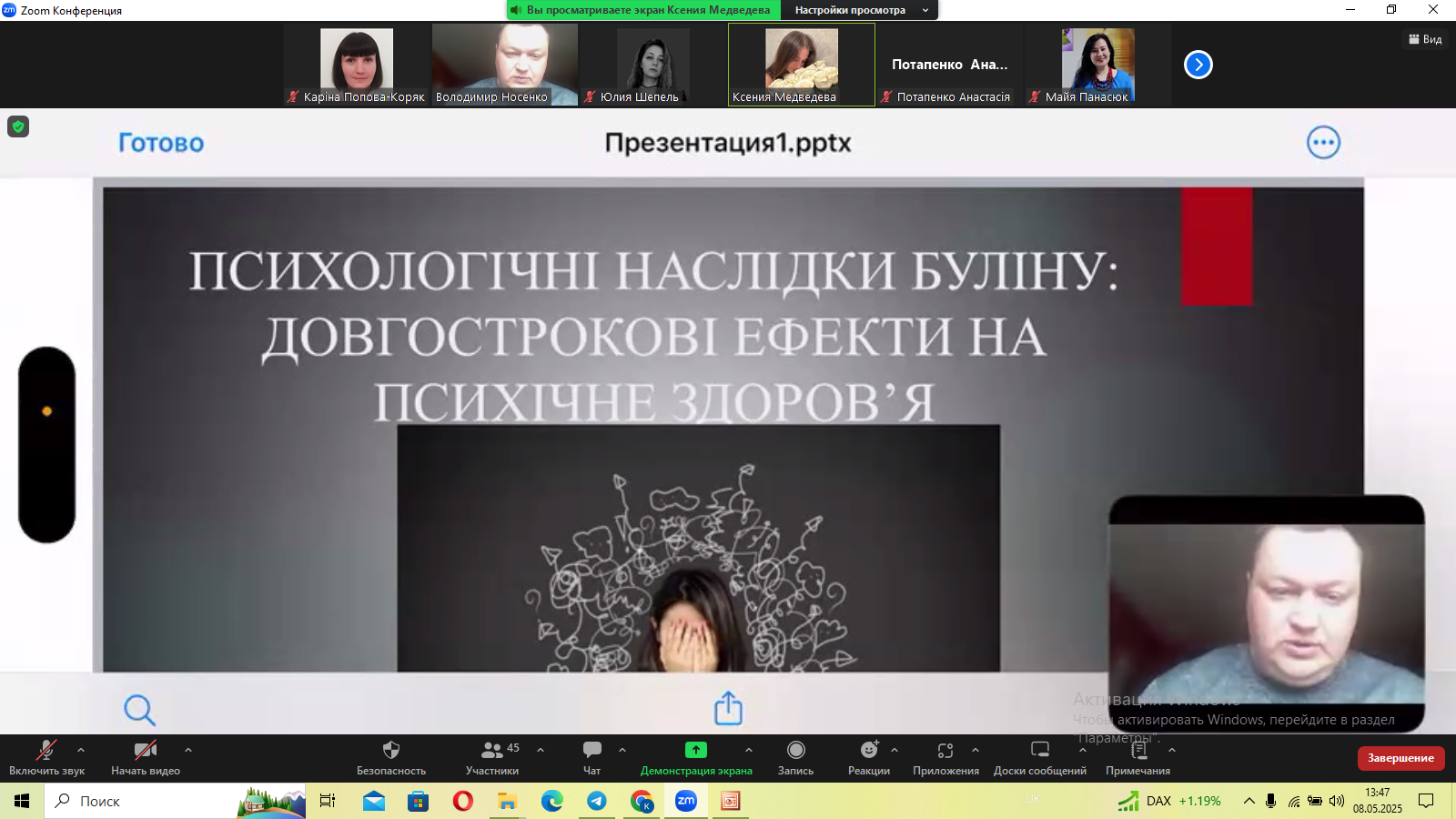
Task: Show hidden tray icons arrow
Action: tap(1249, 801)
